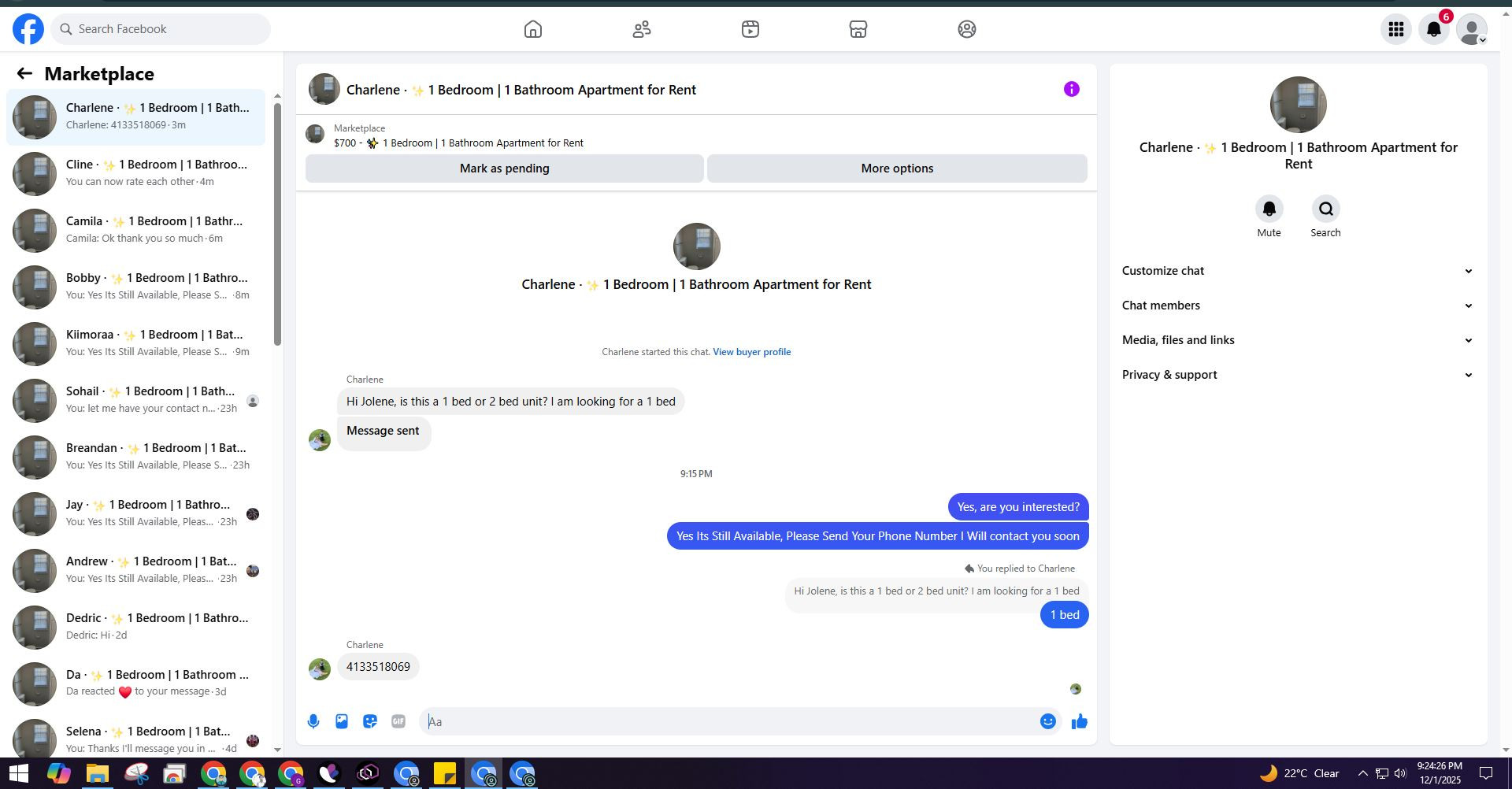This screenshot has width=1512, height=789.
Task: Open the Facebook logo home link
Action: [x=28, y=29]
